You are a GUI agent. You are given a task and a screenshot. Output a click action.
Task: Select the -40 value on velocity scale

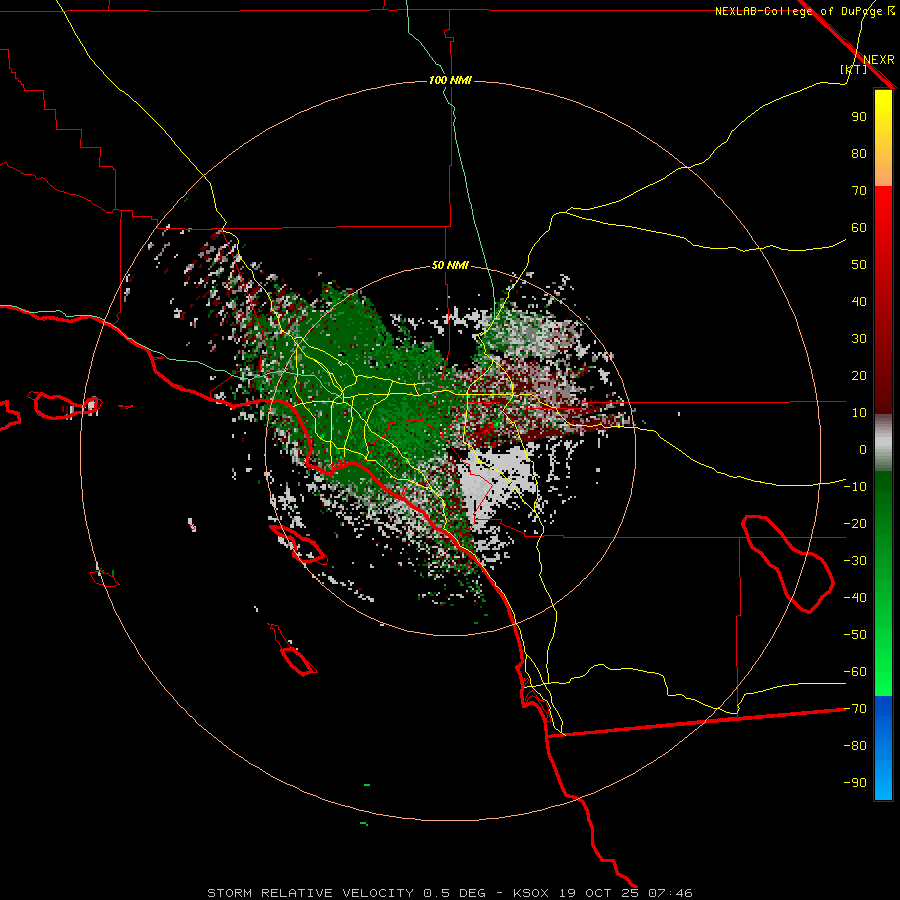[855, 598]
